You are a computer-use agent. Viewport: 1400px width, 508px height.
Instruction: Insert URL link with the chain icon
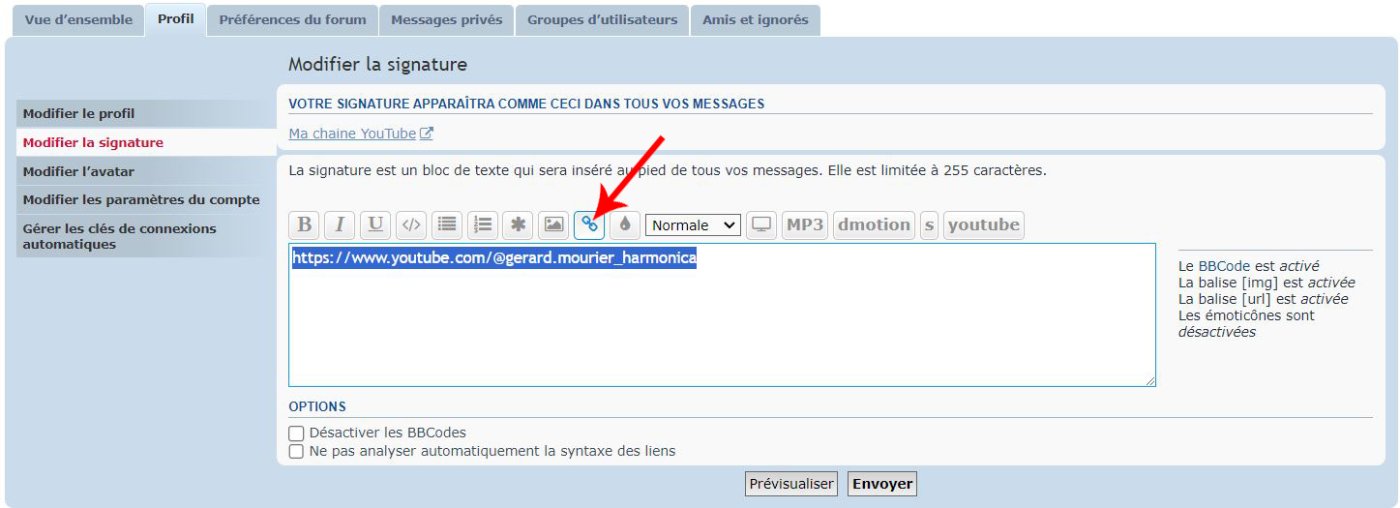click(589, 225)
